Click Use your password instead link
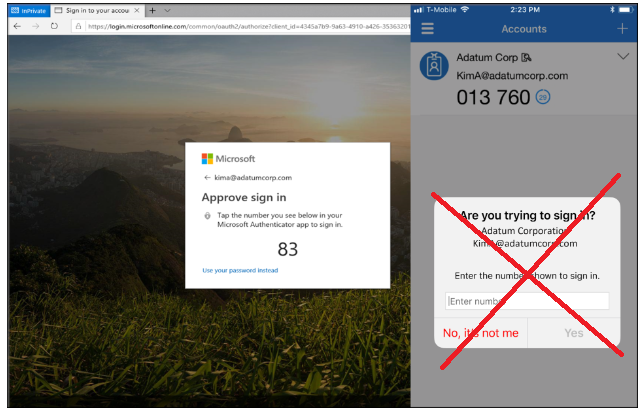This screenshot has height=408, width=642. coord(240,270)
